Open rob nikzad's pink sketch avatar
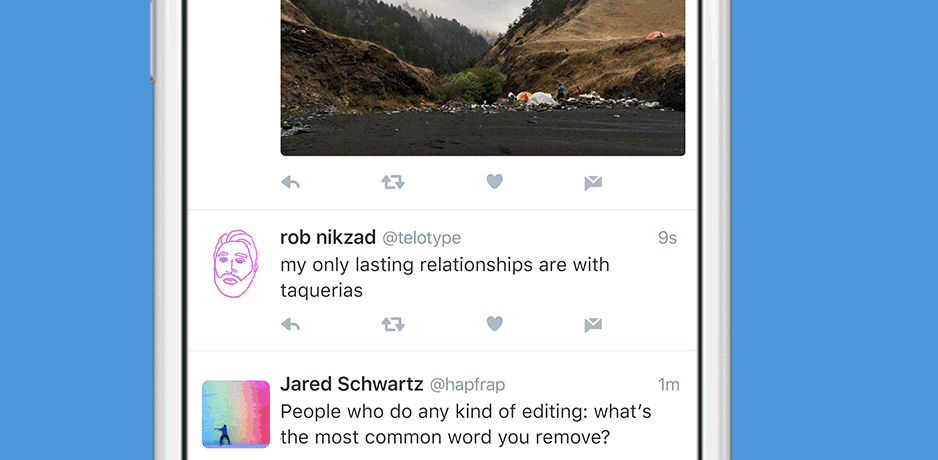This screenshot has width=938, height=460. (x=235, y=264)
